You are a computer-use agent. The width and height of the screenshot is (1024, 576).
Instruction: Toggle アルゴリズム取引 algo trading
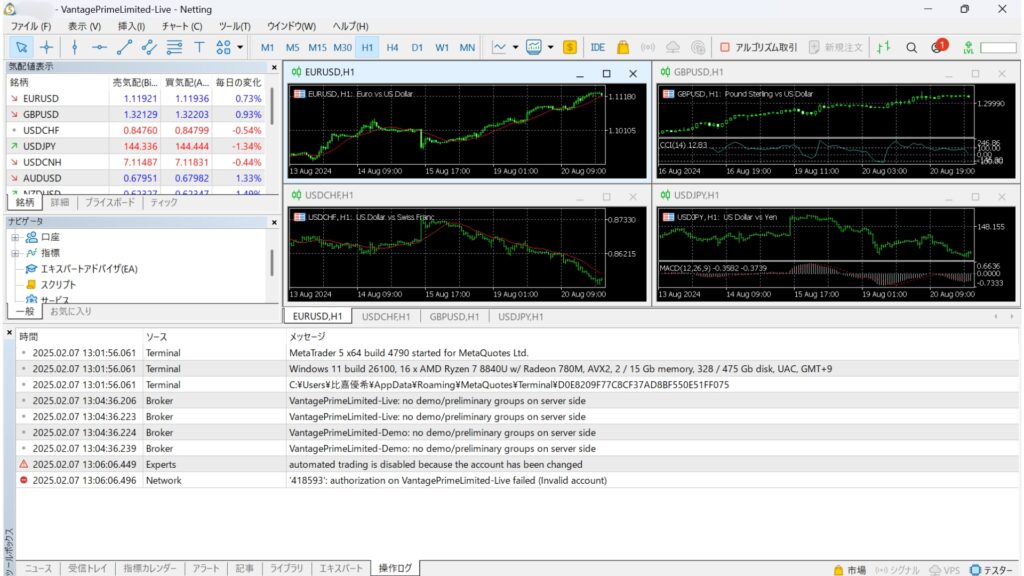click(759, 47)
